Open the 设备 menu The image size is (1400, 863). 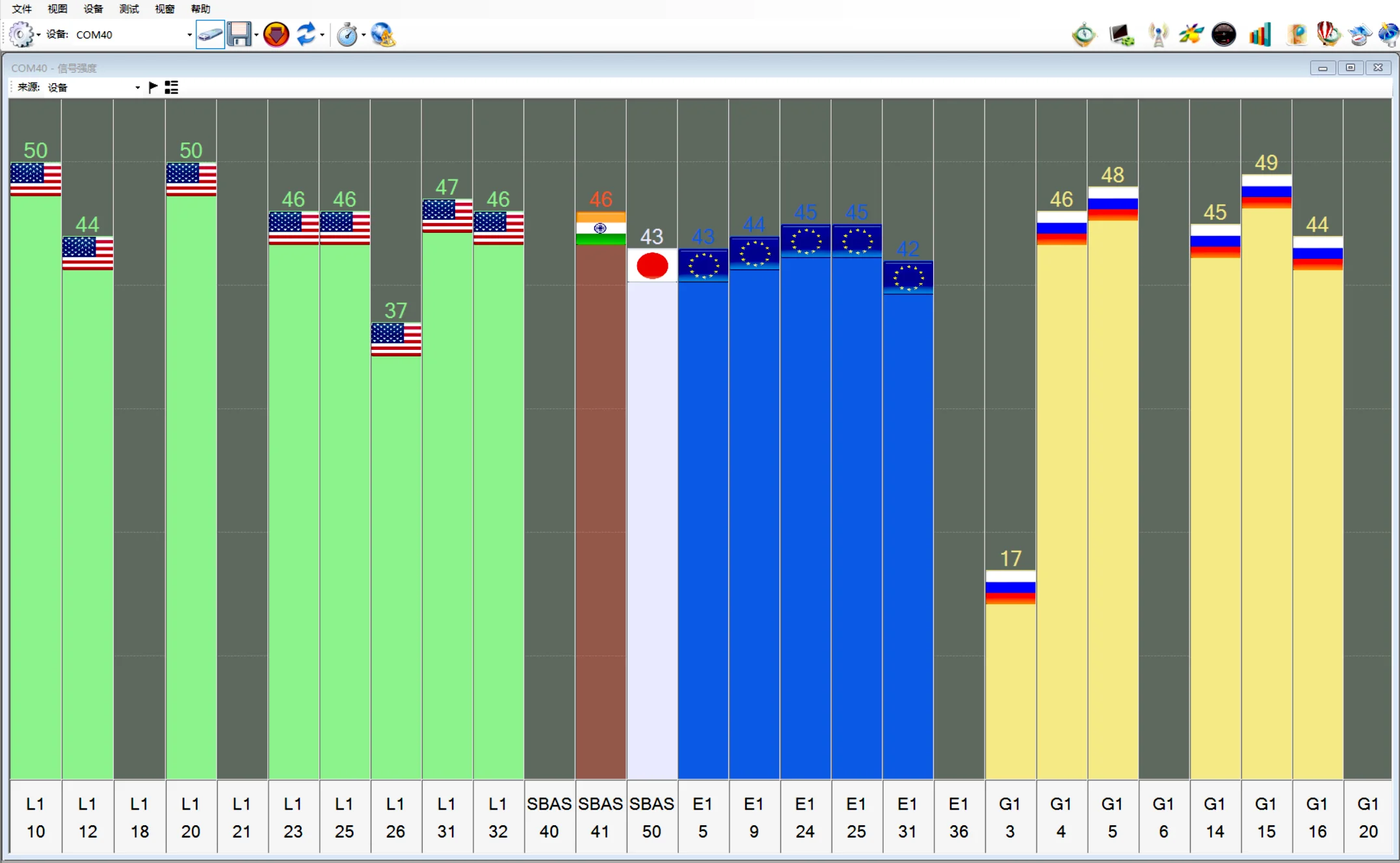[x=93, y=8]
